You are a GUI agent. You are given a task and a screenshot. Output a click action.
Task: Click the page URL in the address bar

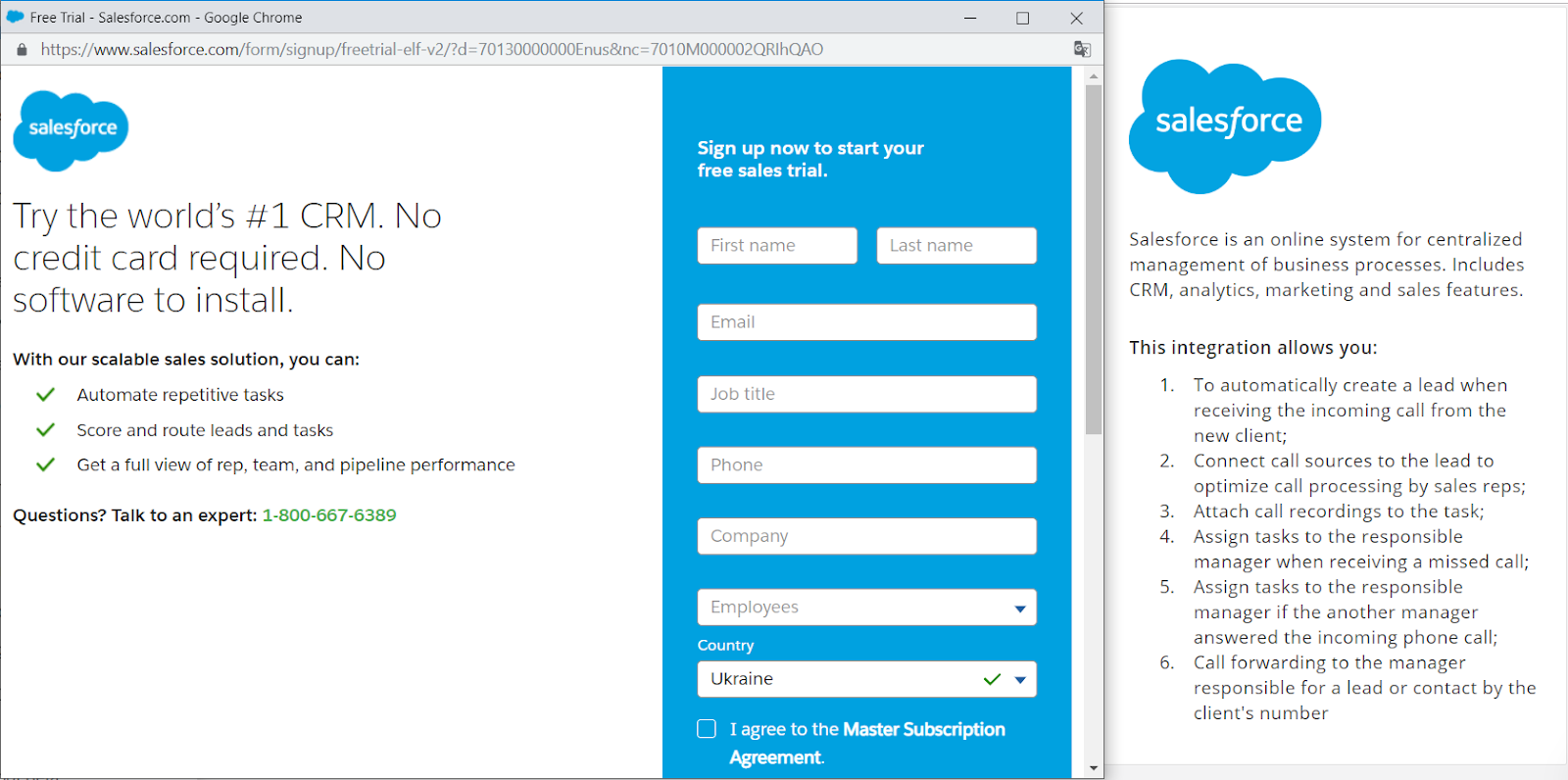coord(432,49)
